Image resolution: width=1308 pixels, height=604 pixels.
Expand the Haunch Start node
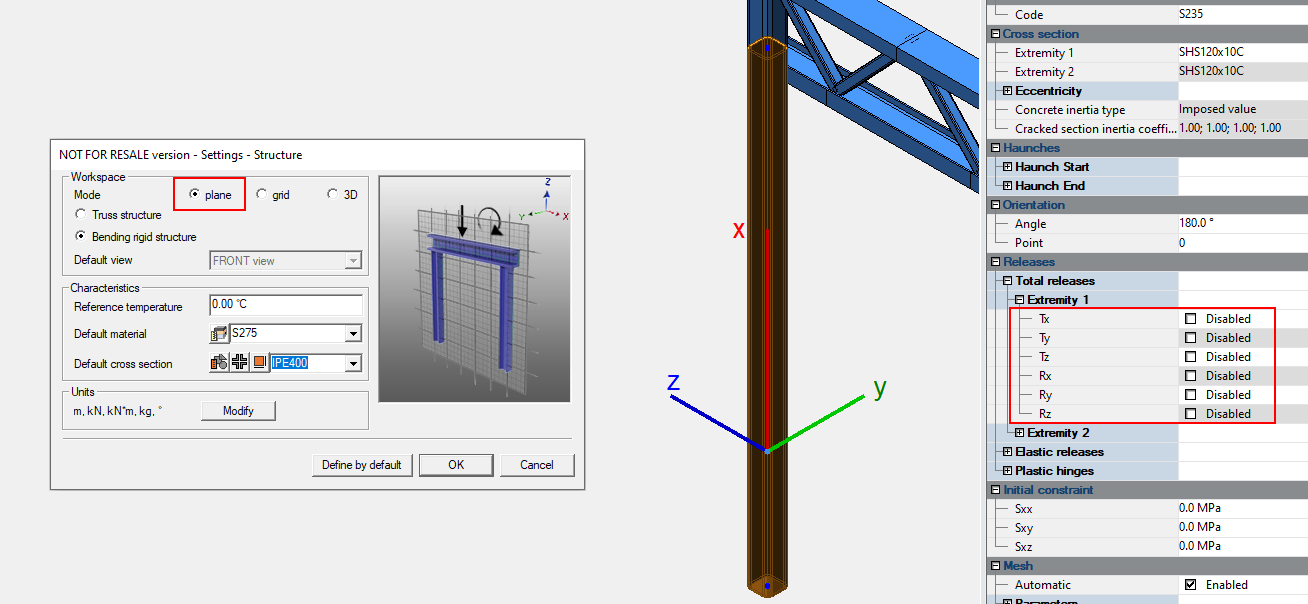pos(1008,167)
